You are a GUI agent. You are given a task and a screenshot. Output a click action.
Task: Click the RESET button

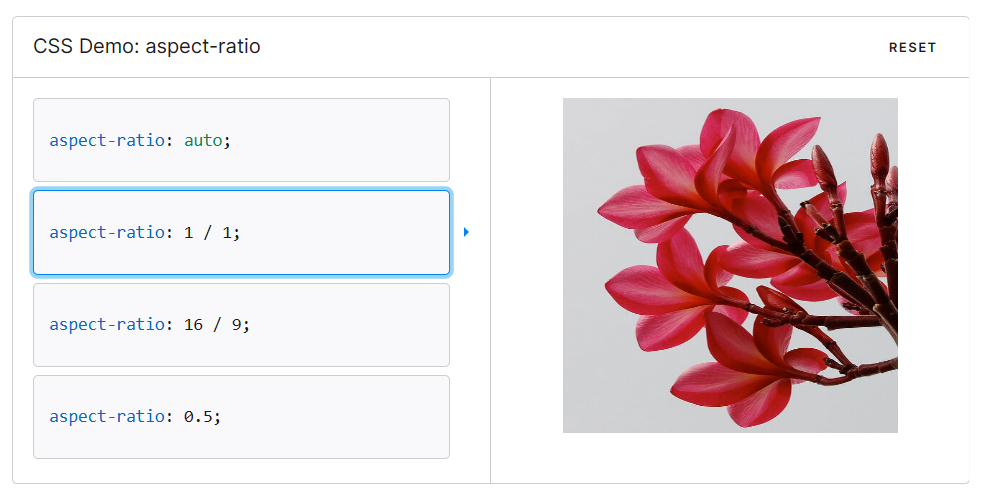pyautogui.click(x=912, y=47)
